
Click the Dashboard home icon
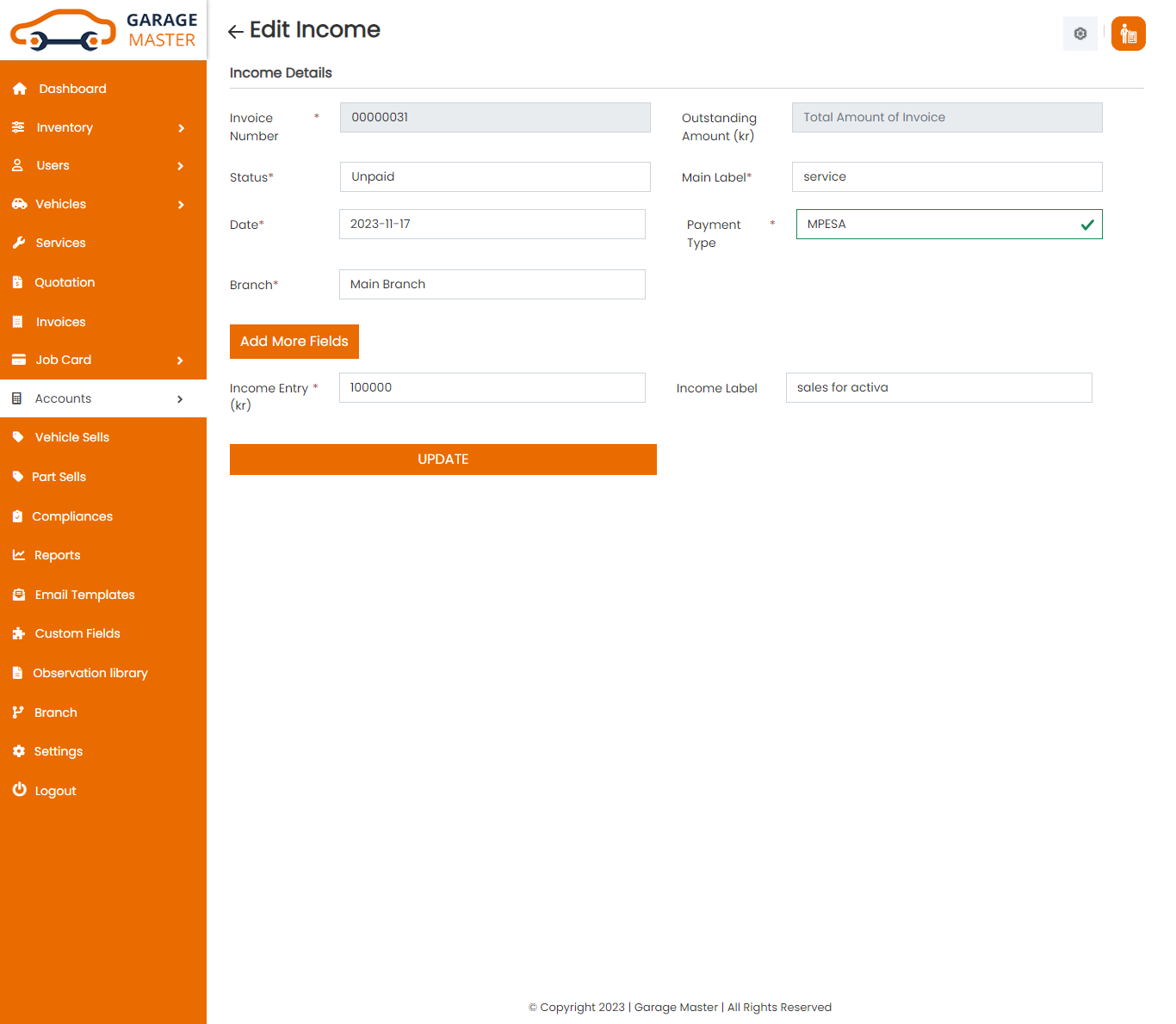tap(19, 89)
